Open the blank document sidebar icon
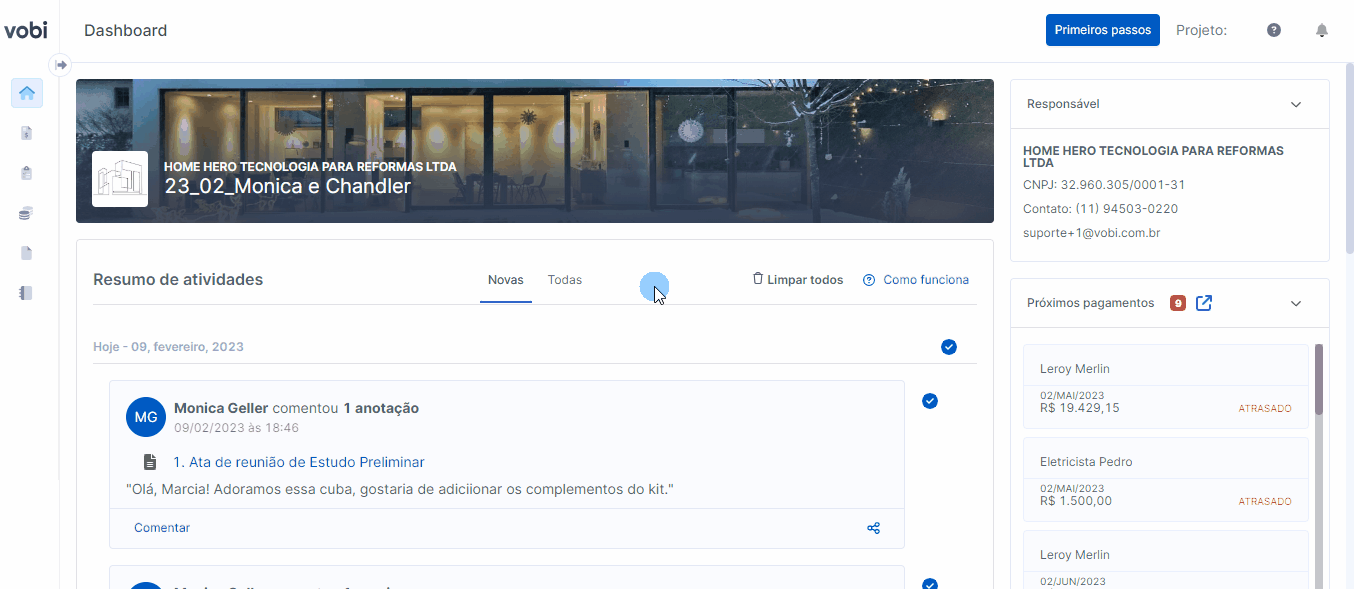Screen dimensions: 1354x589 (27, 253)
